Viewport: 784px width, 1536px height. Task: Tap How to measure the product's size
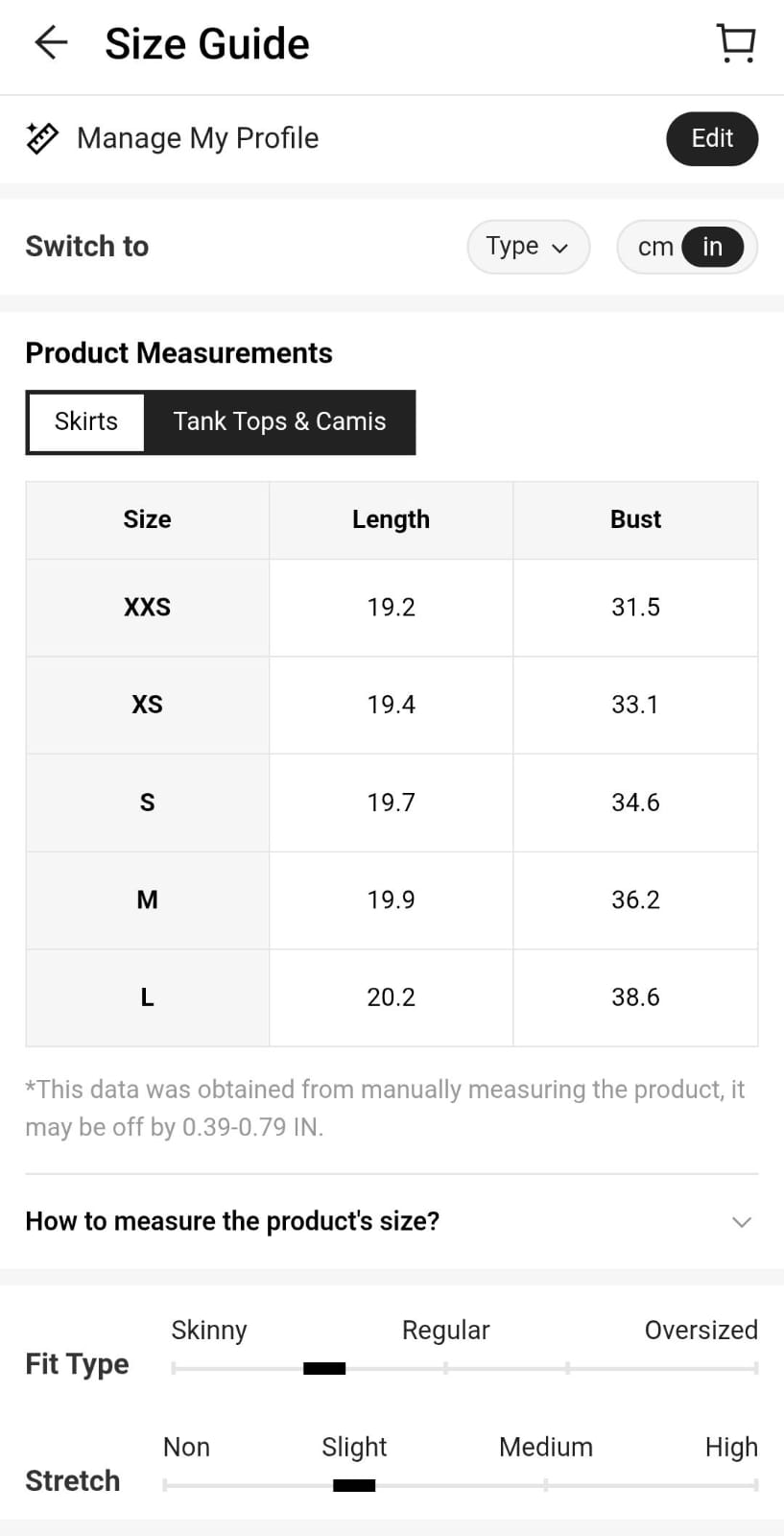point(232,1221)
